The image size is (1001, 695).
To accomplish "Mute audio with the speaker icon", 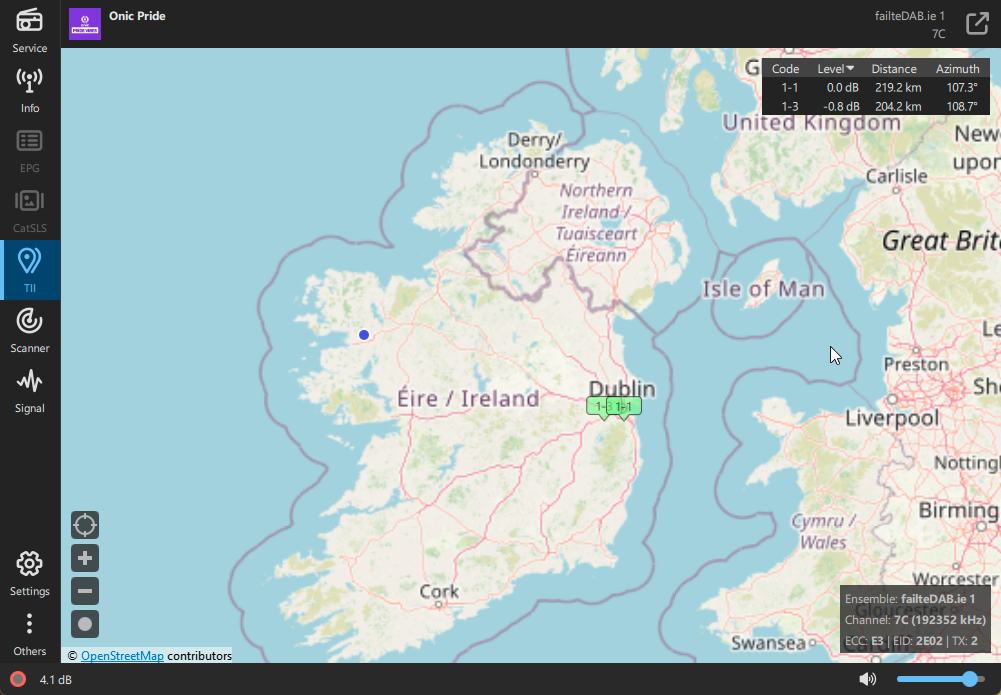I will [868, 679].
